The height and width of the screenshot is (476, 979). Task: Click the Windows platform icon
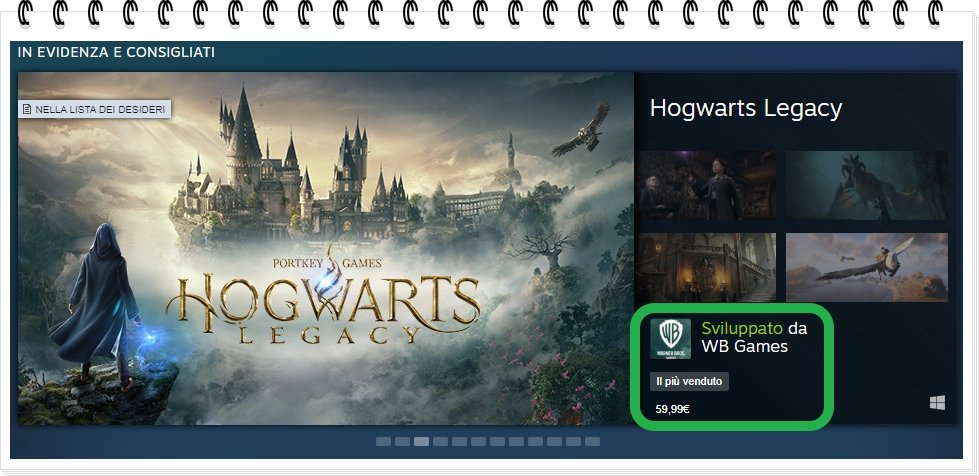pyautogui.click(x=937, y=402)
